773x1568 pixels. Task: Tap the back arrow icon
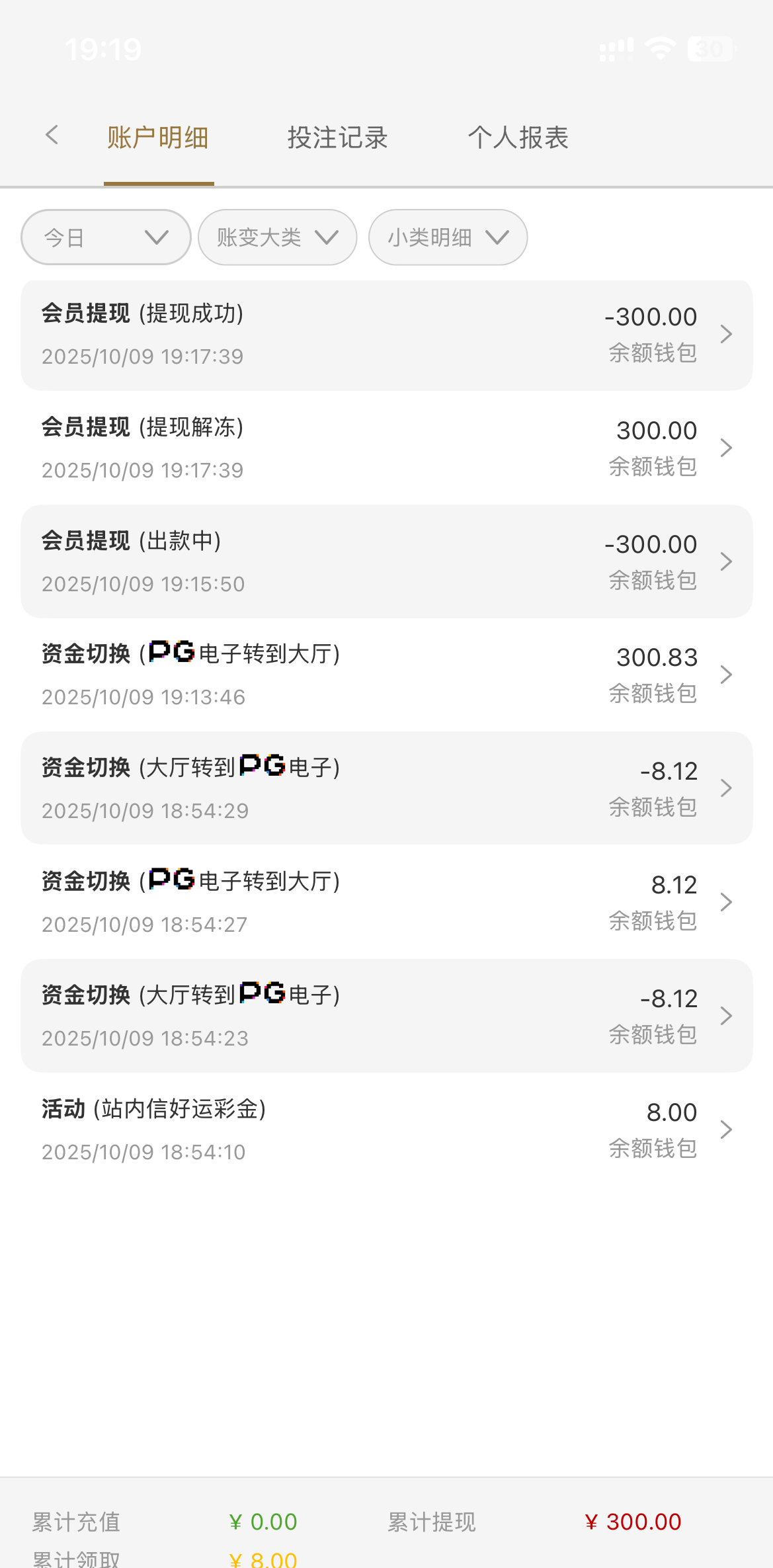tap(52, 136)
